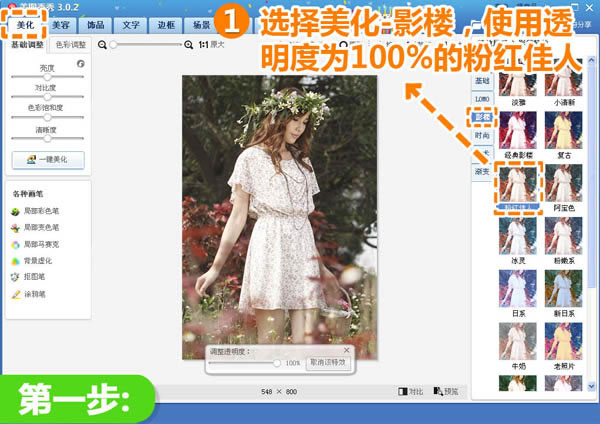Image resolution: width=600 pixels, height=424 pixels.
Task: Click the image zoom slider handle
Action: (113, 45)
